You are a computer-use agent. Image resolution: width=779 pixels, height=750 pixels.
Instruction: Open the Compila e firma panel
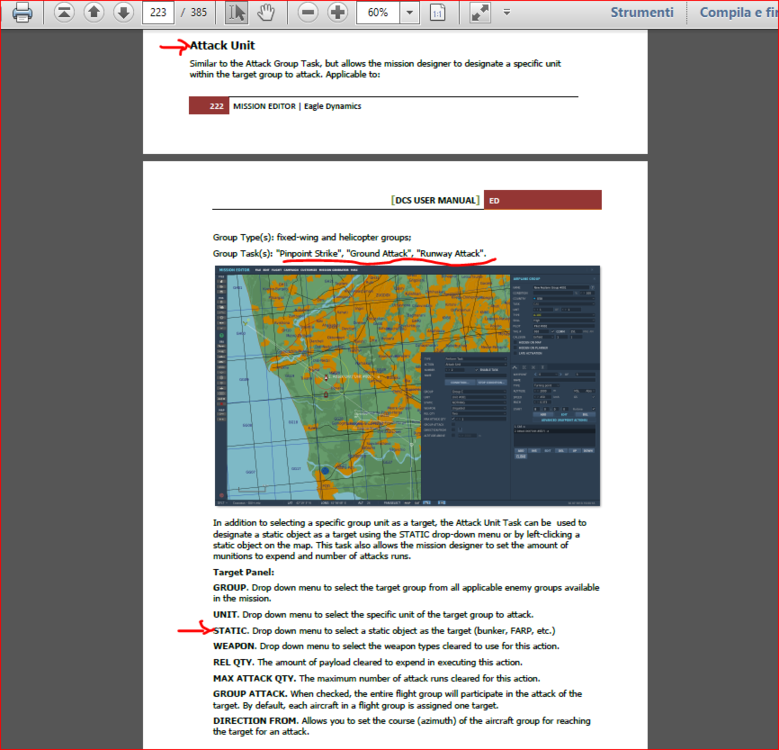click(739, 12)
